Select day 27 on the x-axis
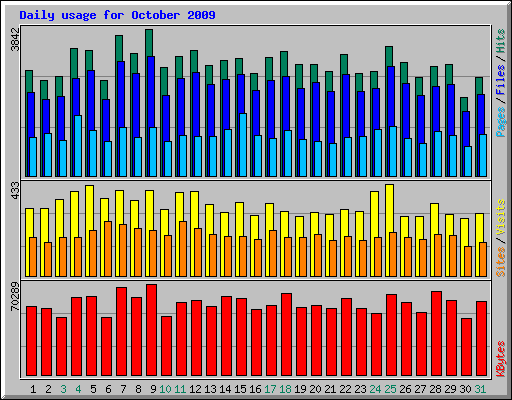The width and height of the screenshot is (512, 400). tap(420, 389)
